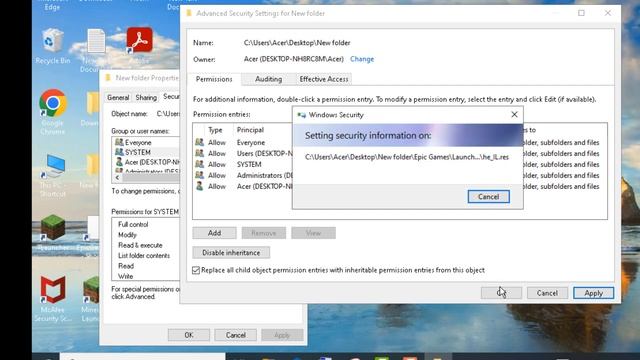The image size is (640, 360).
Task: Switch to the Effective Access tab
Action: pyautogui.click(x=324, y=79)
